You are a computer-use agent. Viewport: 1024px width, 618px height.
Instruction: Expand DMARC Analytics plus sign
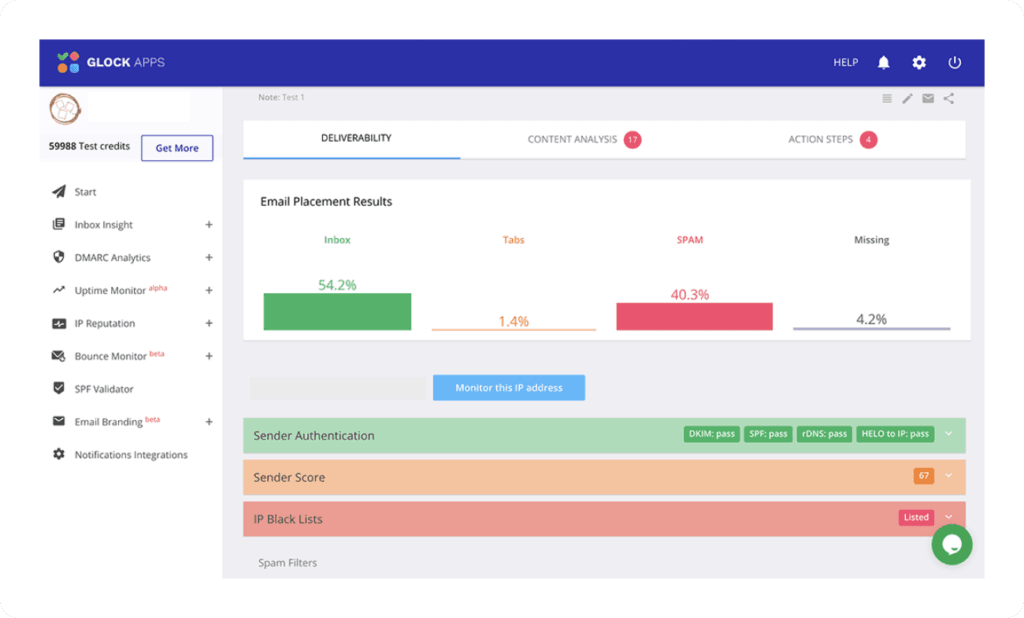209,258
